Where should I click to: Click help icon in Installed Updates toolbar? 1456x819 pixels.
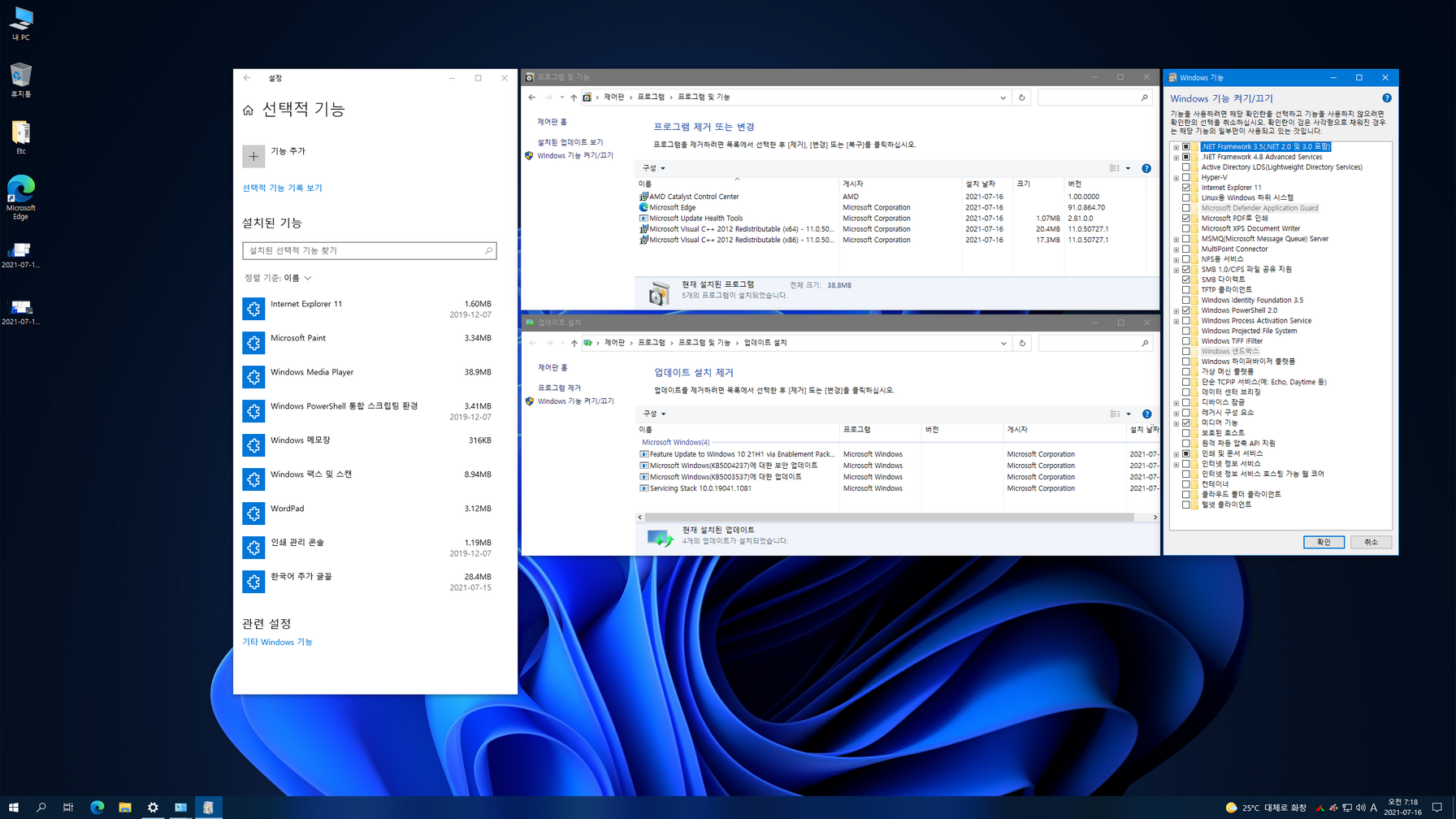pos(1147,414)
